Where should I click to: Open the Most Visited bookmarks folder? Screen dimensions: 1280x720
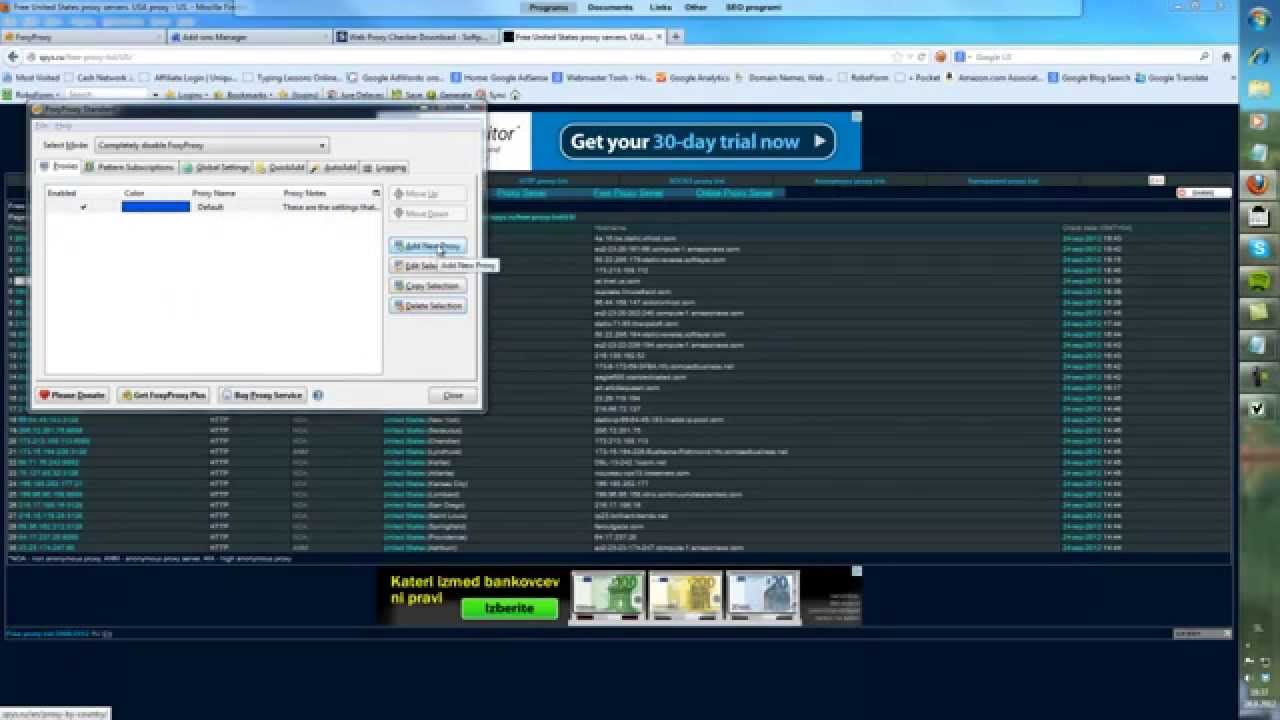[x=33, y=77]
